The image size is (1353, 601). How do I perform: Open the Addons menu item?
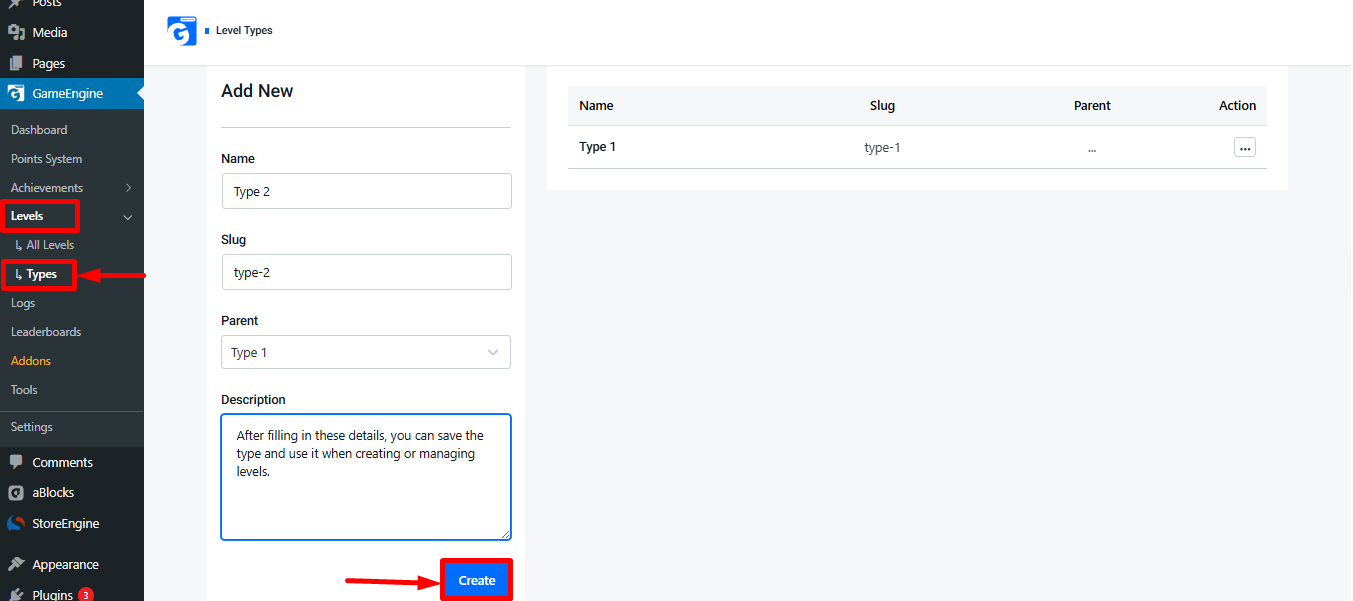pyautogui.click(x=31, y=361)
